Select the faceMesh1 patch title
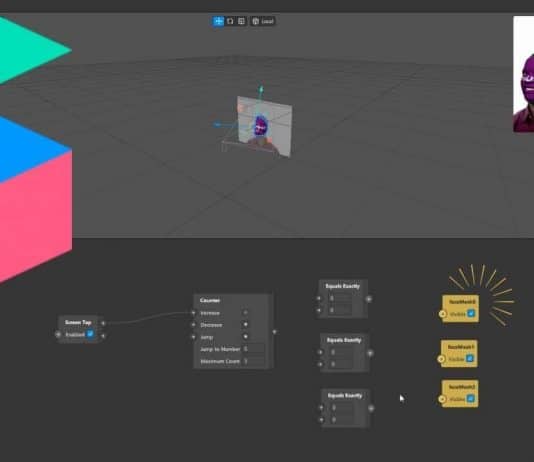 (461, 347)
